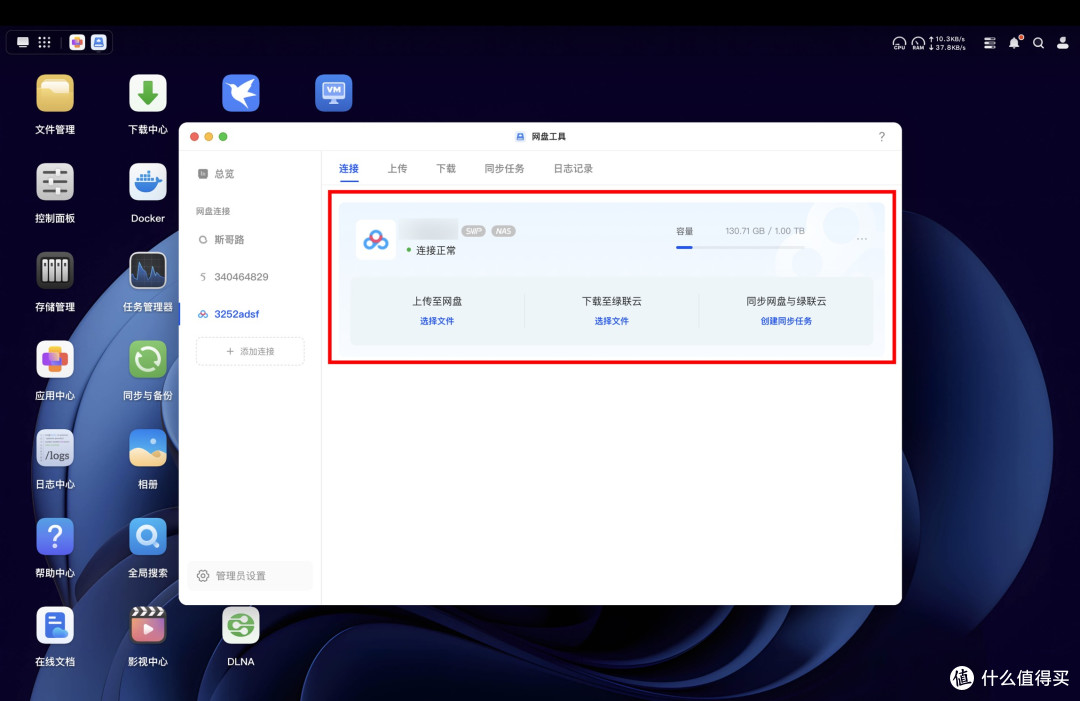
Task: Open 应用中心 desktop icon
Action: coord(55,359)
